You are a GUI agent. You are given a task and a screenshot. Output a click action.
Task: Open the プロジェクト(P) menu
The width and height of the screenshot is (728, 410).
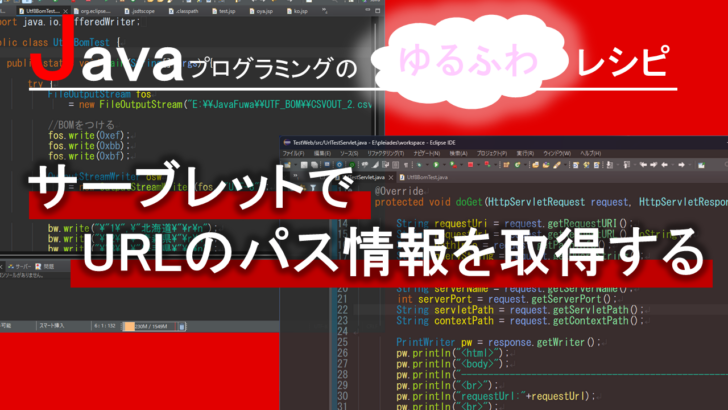pos(492,153)
